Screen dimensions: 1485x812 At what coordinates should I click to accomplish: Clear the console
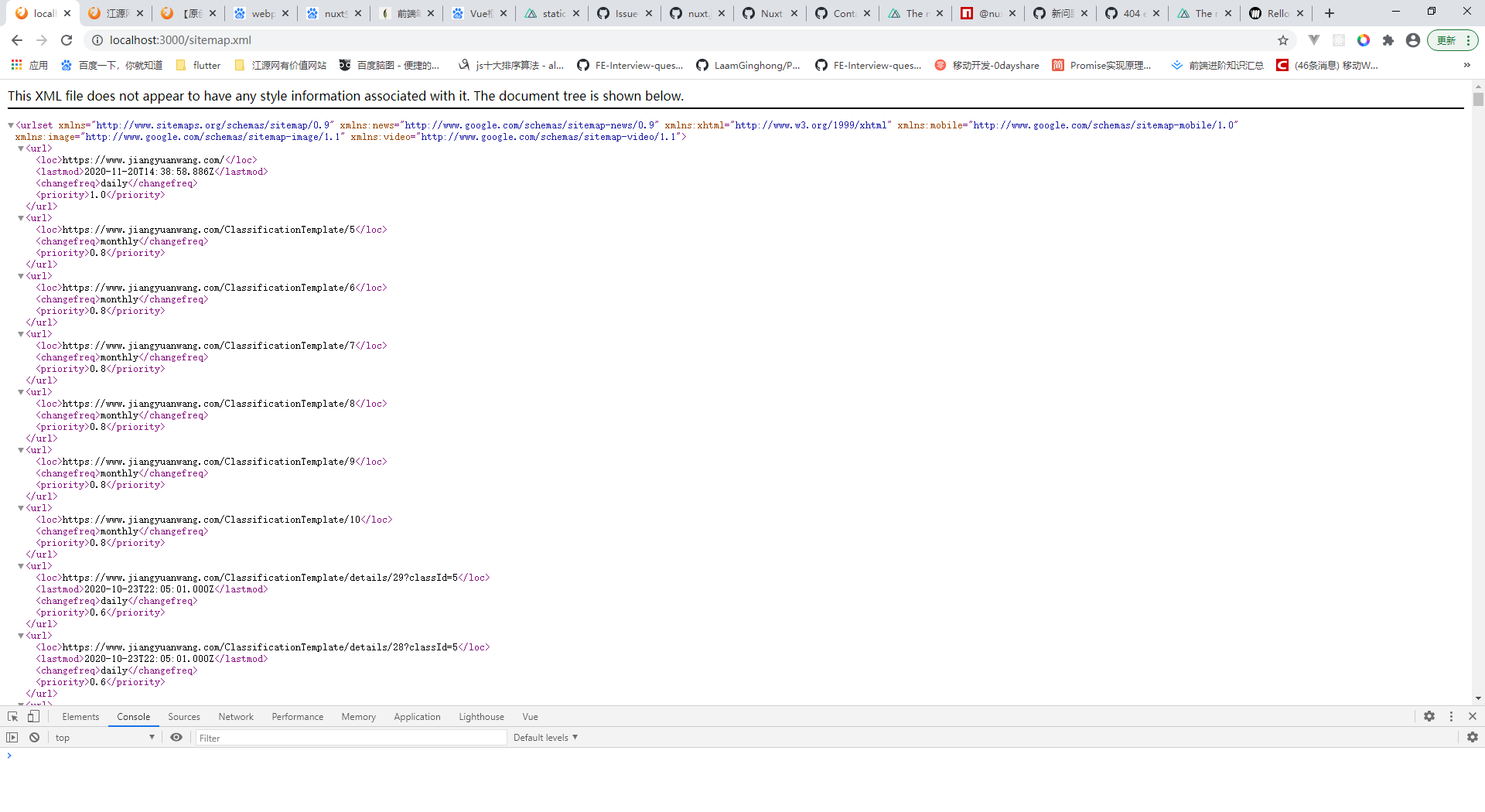pyautogui.click(x=35, y=738)
